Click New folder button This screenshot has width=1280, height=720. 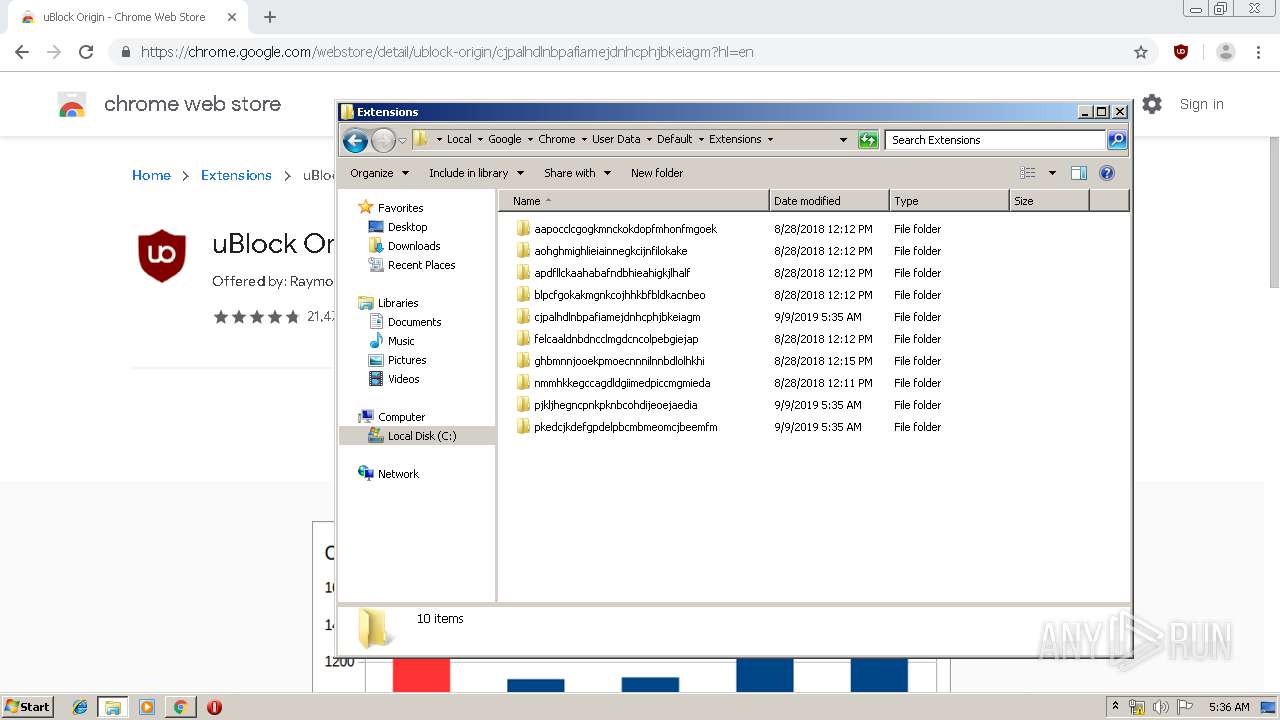tap(657, 173)
